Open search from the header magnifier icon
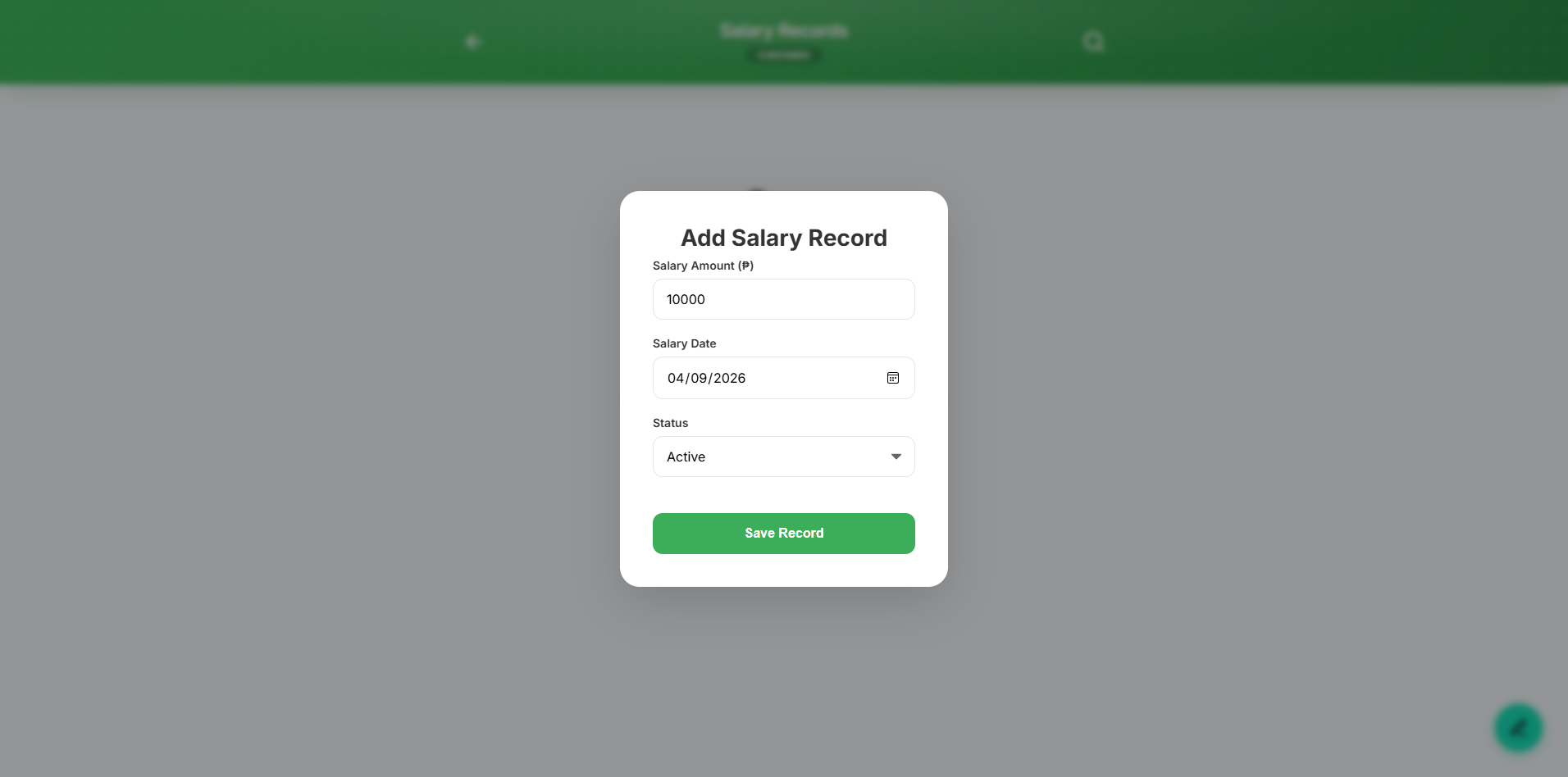This screenshot has height=777, width=1568. pyautogui.click(x=1093, y=41)
